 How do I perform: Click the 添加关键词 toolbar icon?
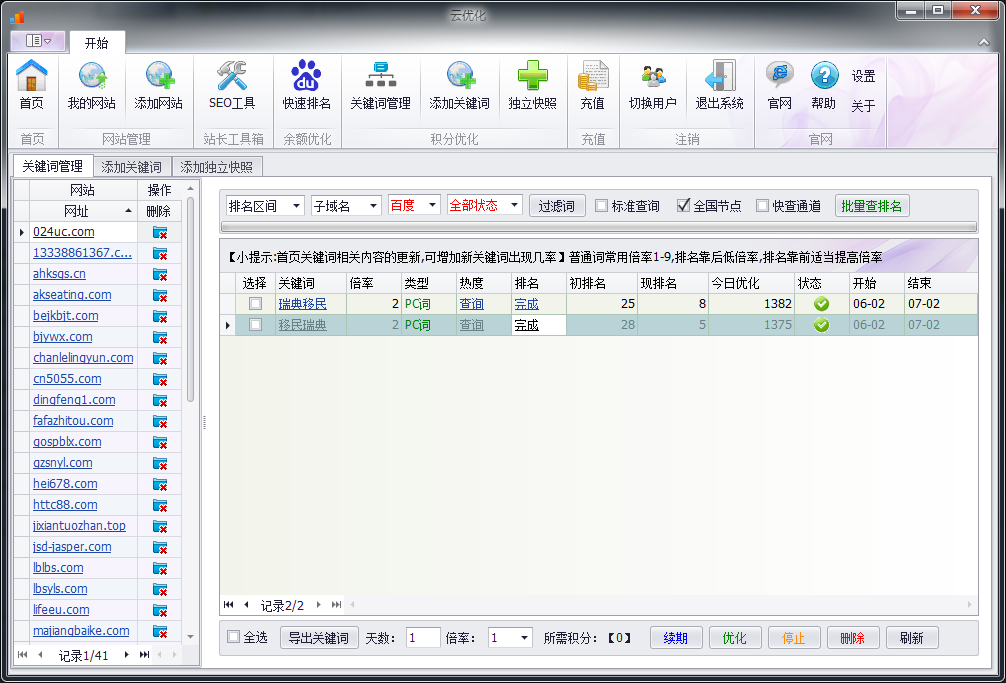459,85
